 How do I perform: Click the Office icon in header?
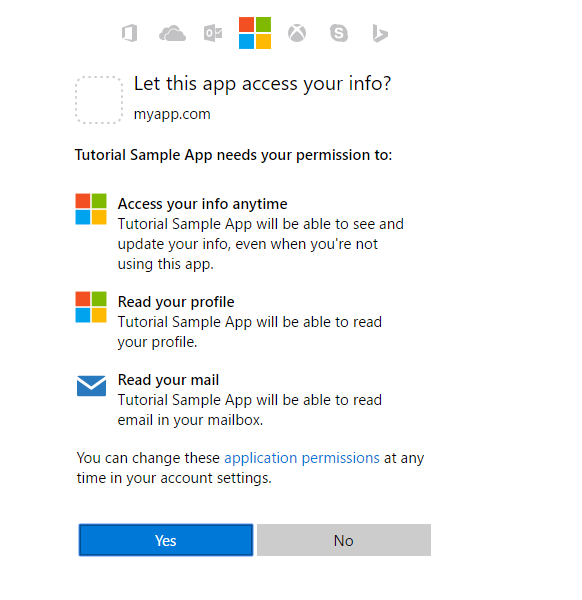[x=130, y=33]
